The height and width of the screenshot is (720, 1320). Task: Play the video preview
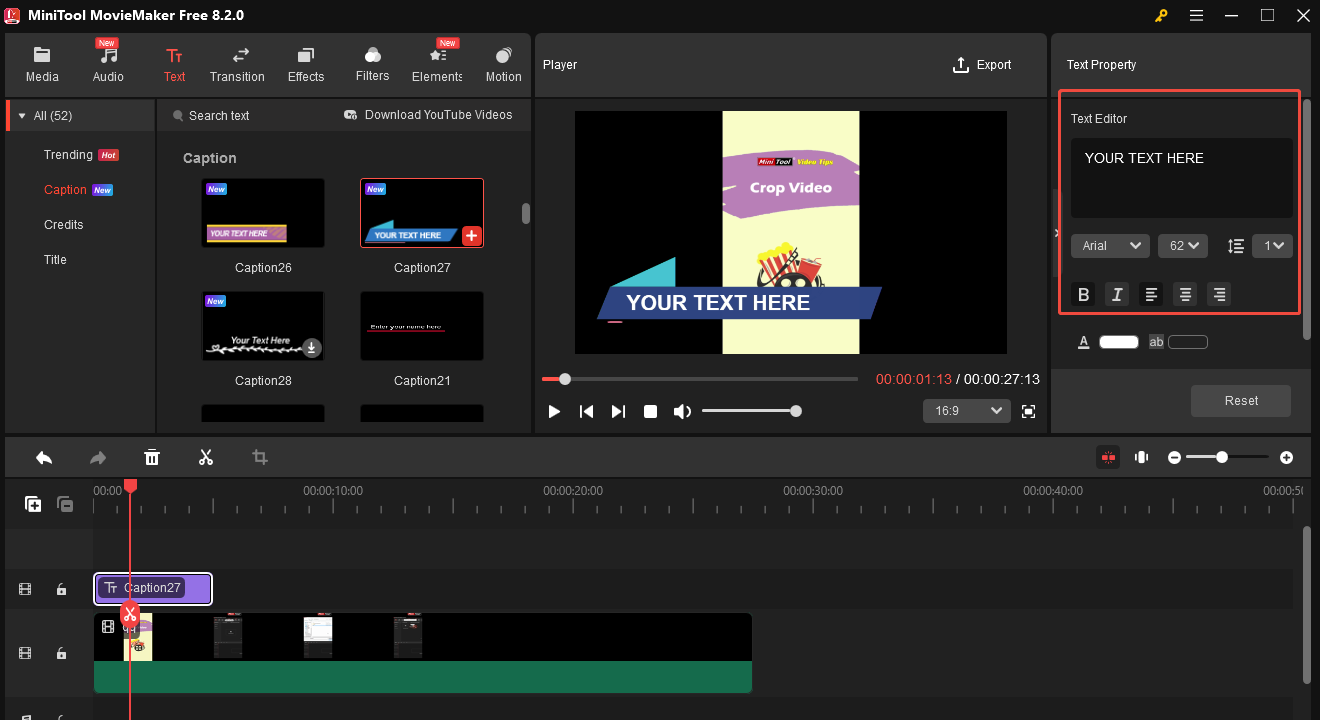click(554, 411)
